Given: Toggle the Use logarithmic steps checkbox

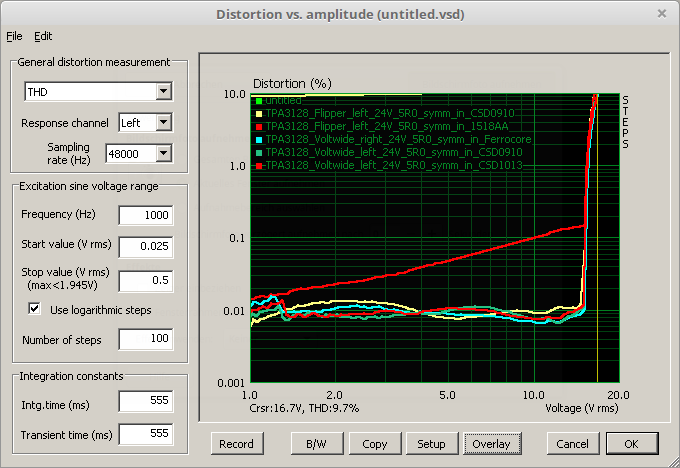Looking at the screenshot, I should pos(35,310).
